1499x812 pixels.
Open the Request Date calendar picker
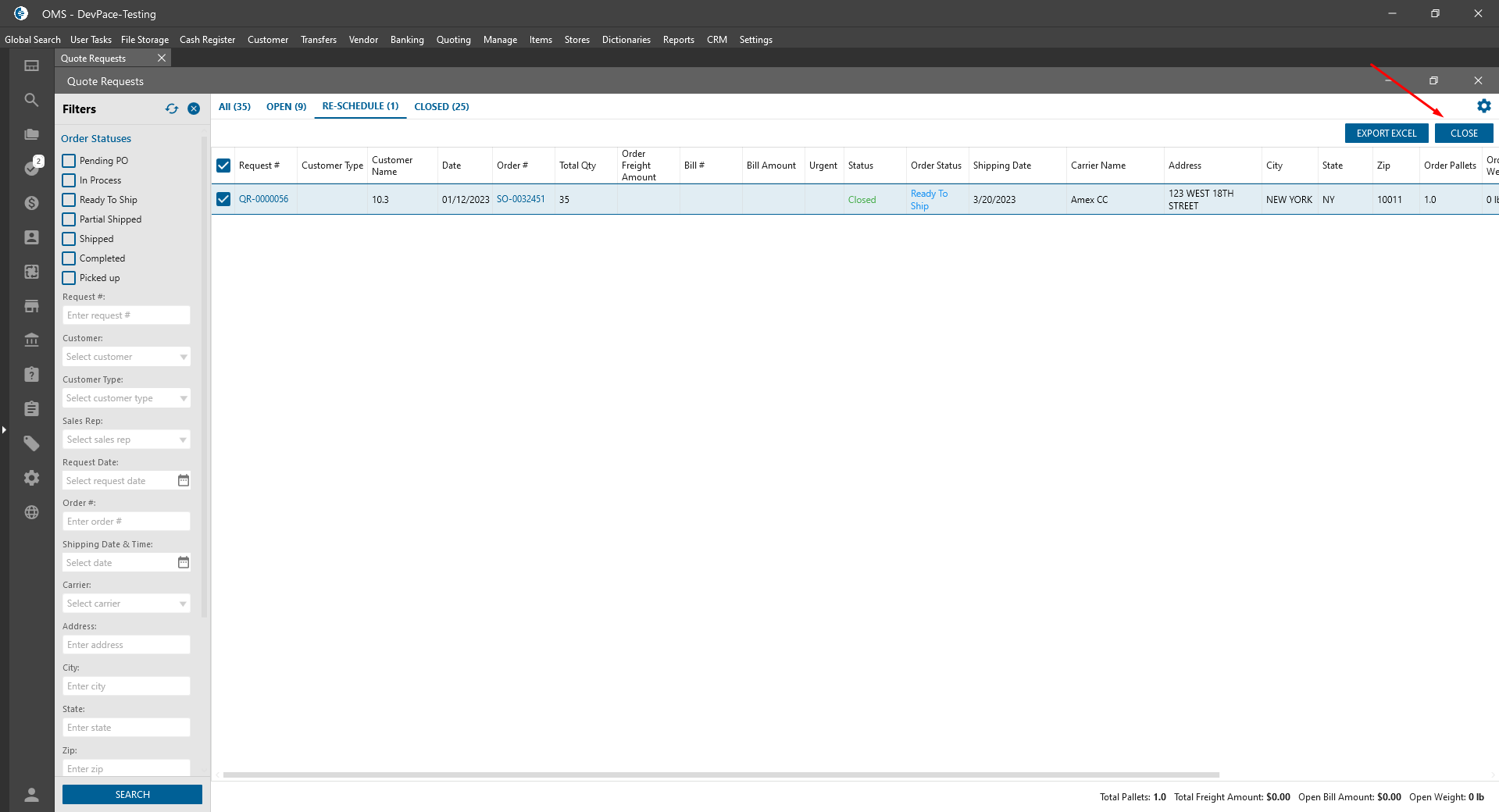click(x=184, y=480)
